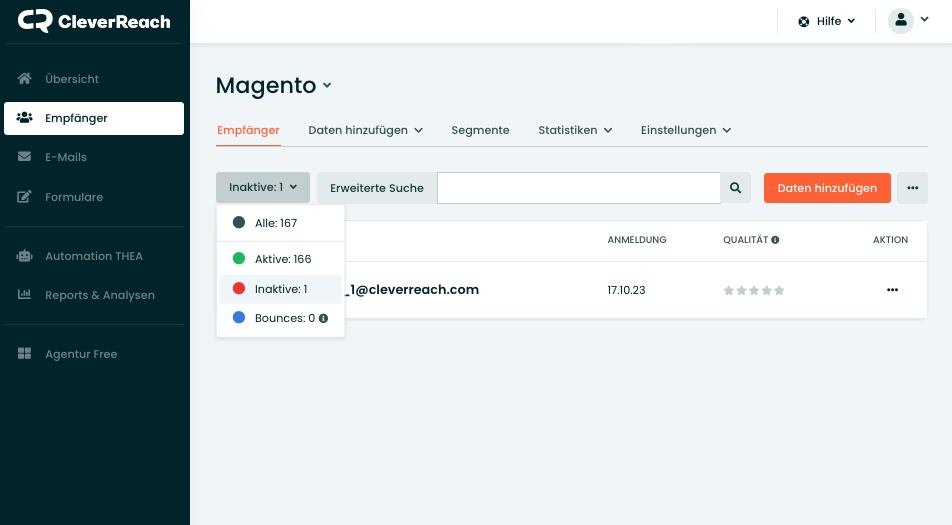Select Aktive: 166 filter option
The height and width of the screenshot is (525, 952).
tap(280, 259)
